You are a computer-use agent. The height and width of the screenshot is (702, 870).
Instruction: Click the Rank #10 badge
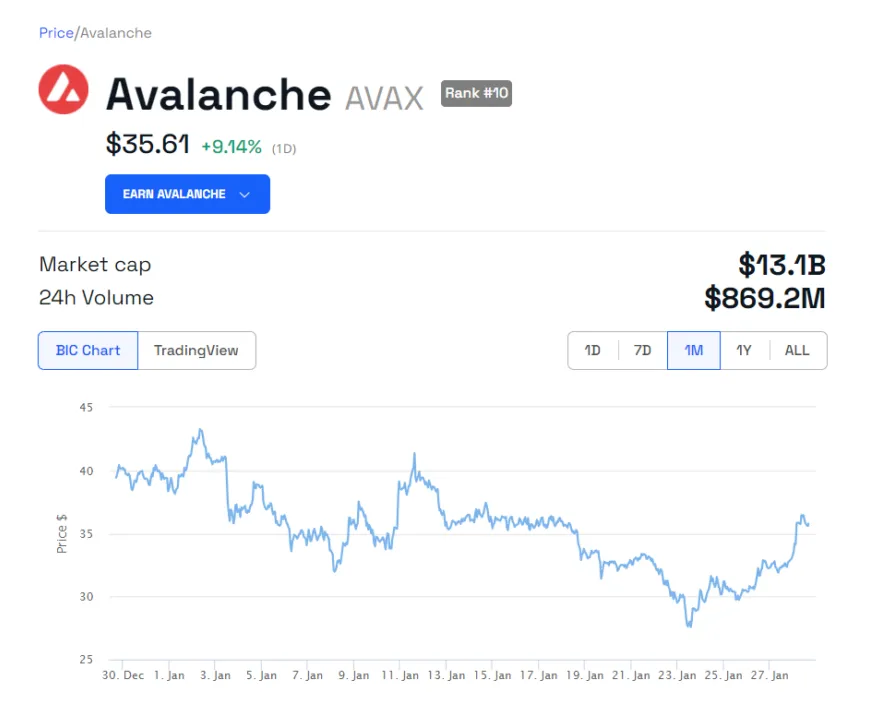tap(476, 93)
